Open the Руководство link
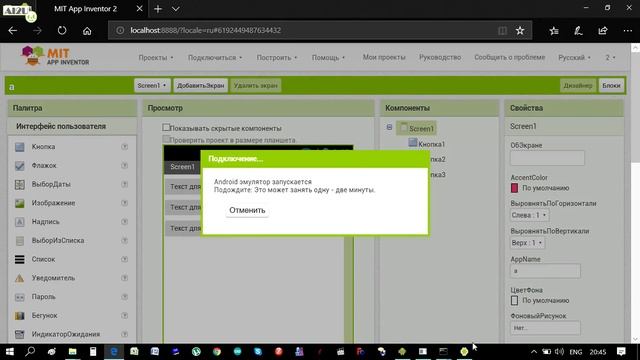This screenshot has width=640, height=360. [440, 58]
